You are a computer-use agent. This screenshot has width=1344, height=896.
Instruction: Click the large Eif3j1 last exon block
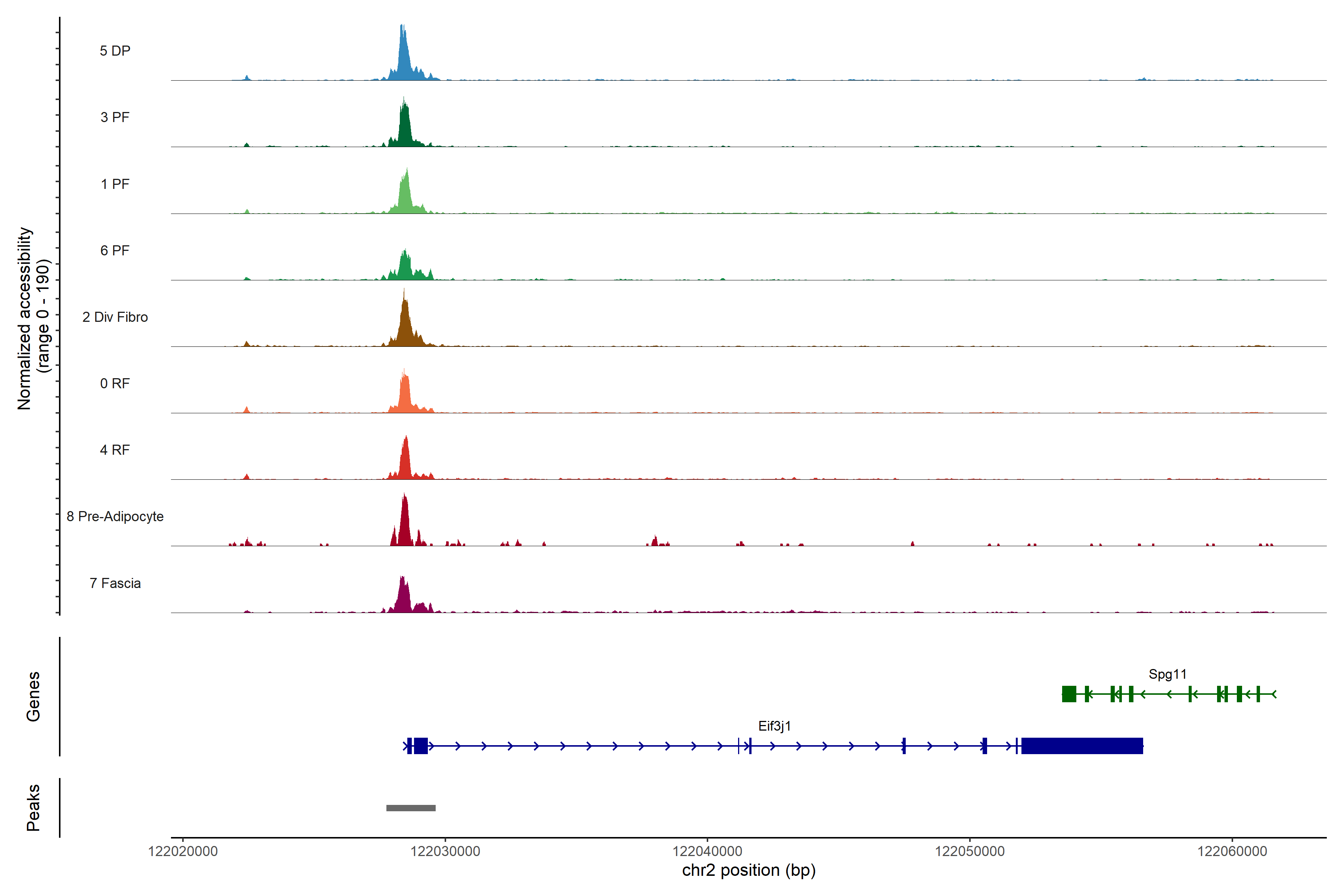(x=1082, y=746)
